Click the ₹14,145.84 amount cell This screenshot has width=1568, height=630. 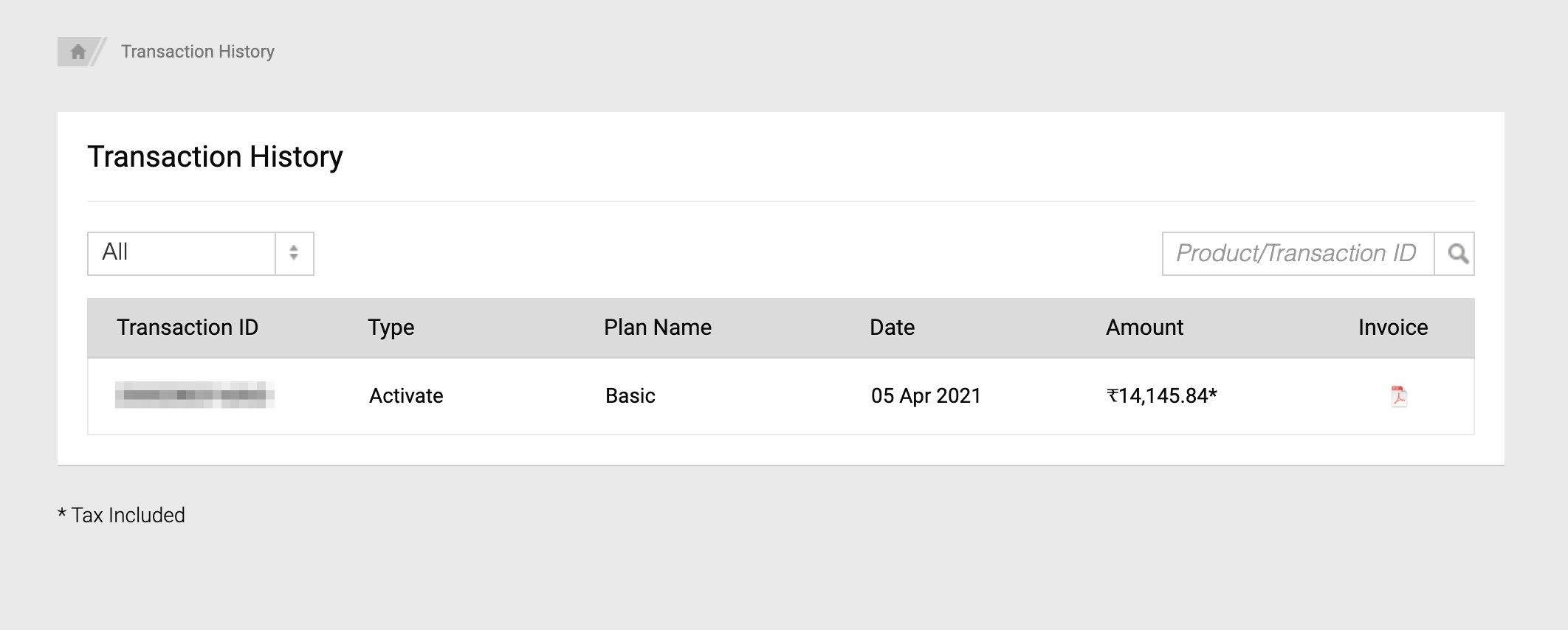(x=1161, y=396)
